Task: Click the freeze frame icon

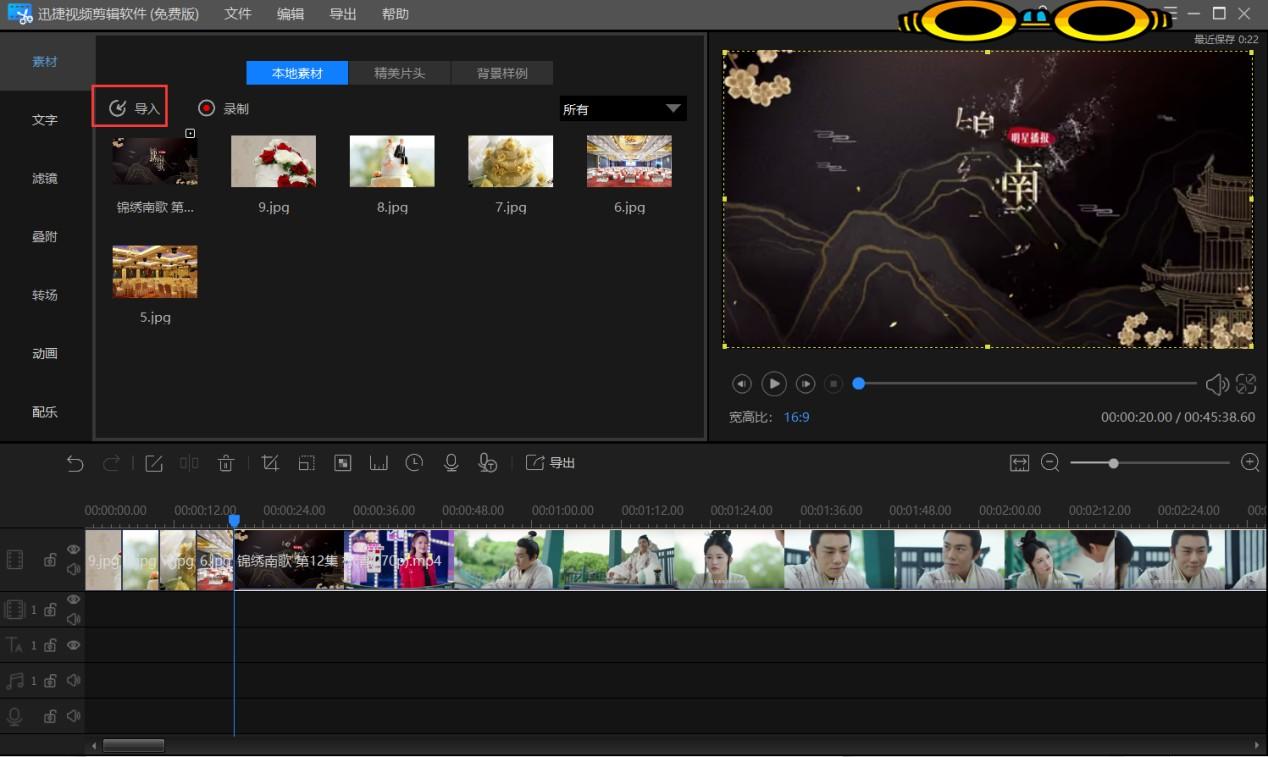Action: click(379, 463)
